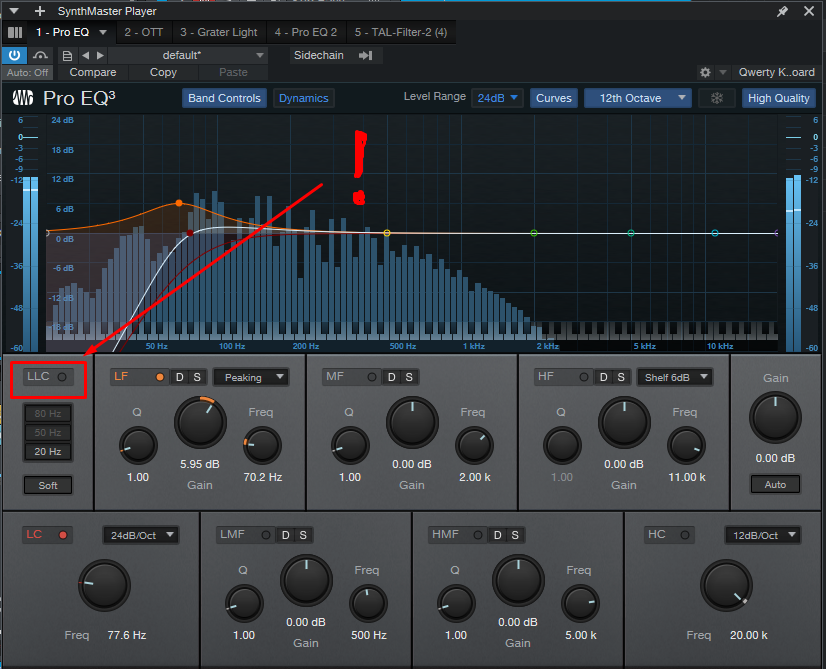Open the channel strip bars icon
Viewport: 826px width, 669px height.
[x=15, y=33]
